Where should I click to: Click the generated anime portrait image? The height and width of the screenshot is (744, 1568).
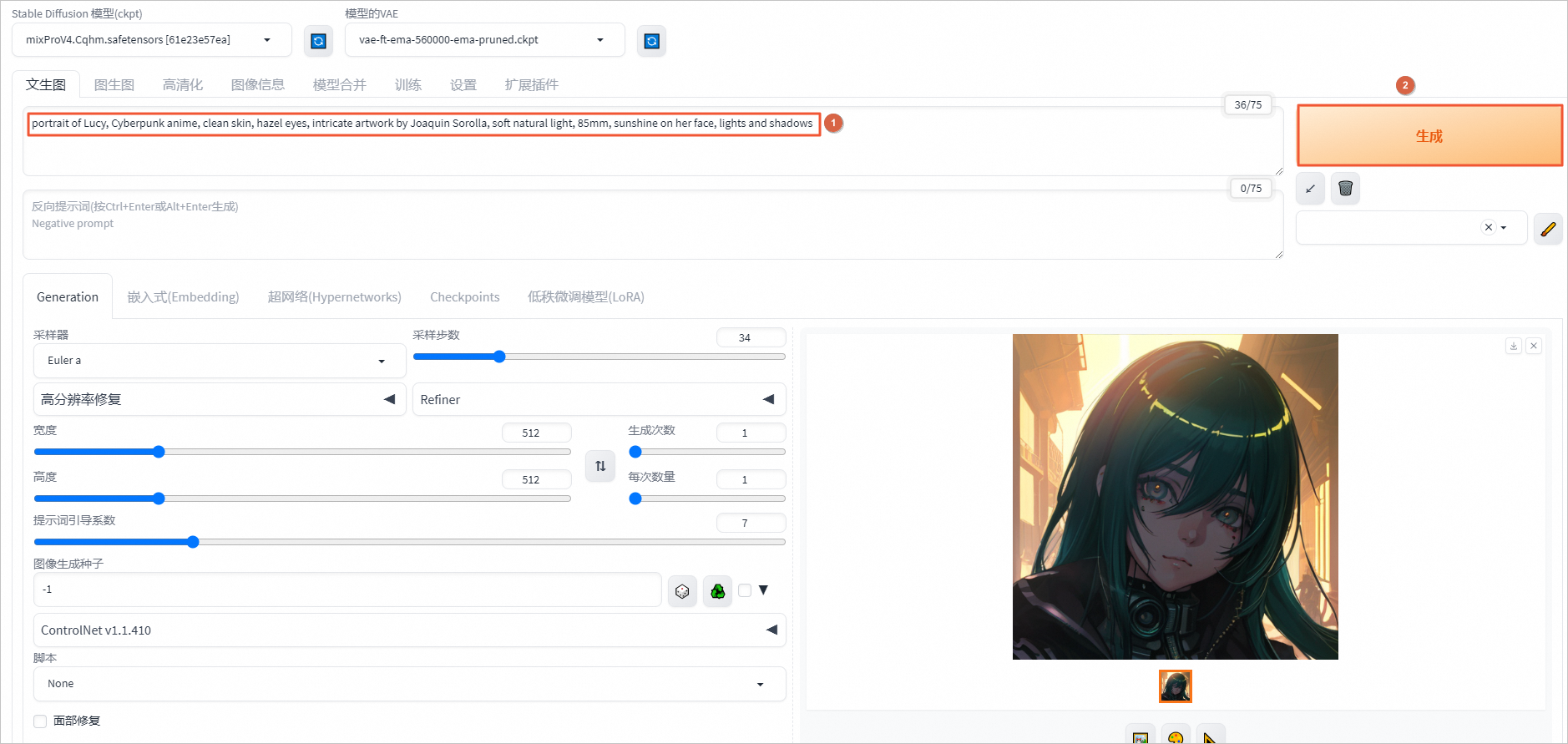(1175, 497)
